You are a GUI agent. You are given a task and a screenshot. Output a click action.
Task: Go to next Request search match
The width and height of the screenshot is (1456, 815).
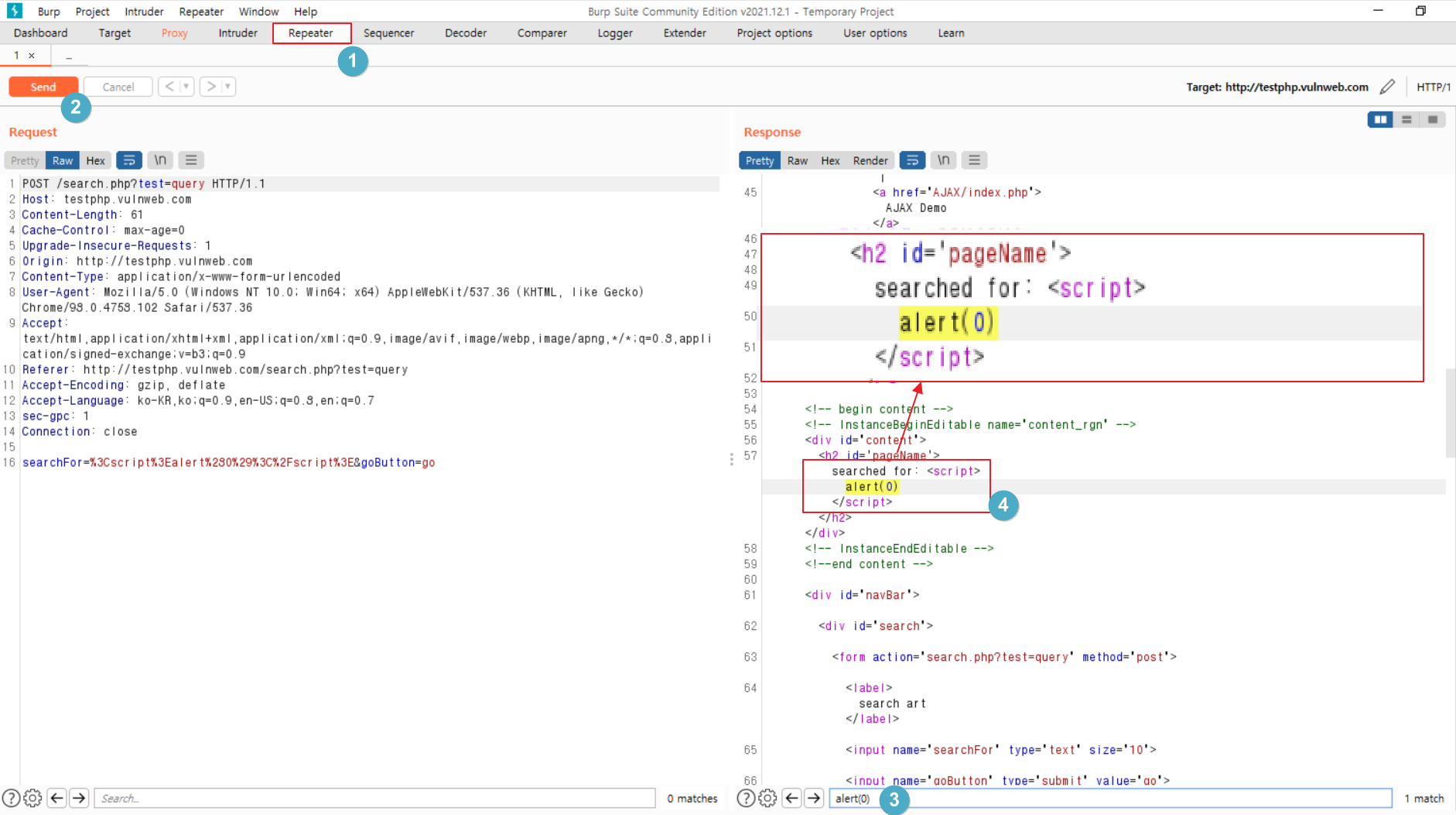(79, 798)
